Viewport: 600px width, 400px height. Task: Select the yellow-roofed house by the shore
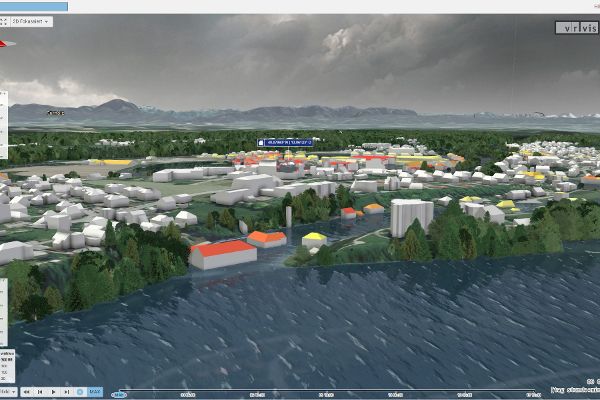coord(314,238)
